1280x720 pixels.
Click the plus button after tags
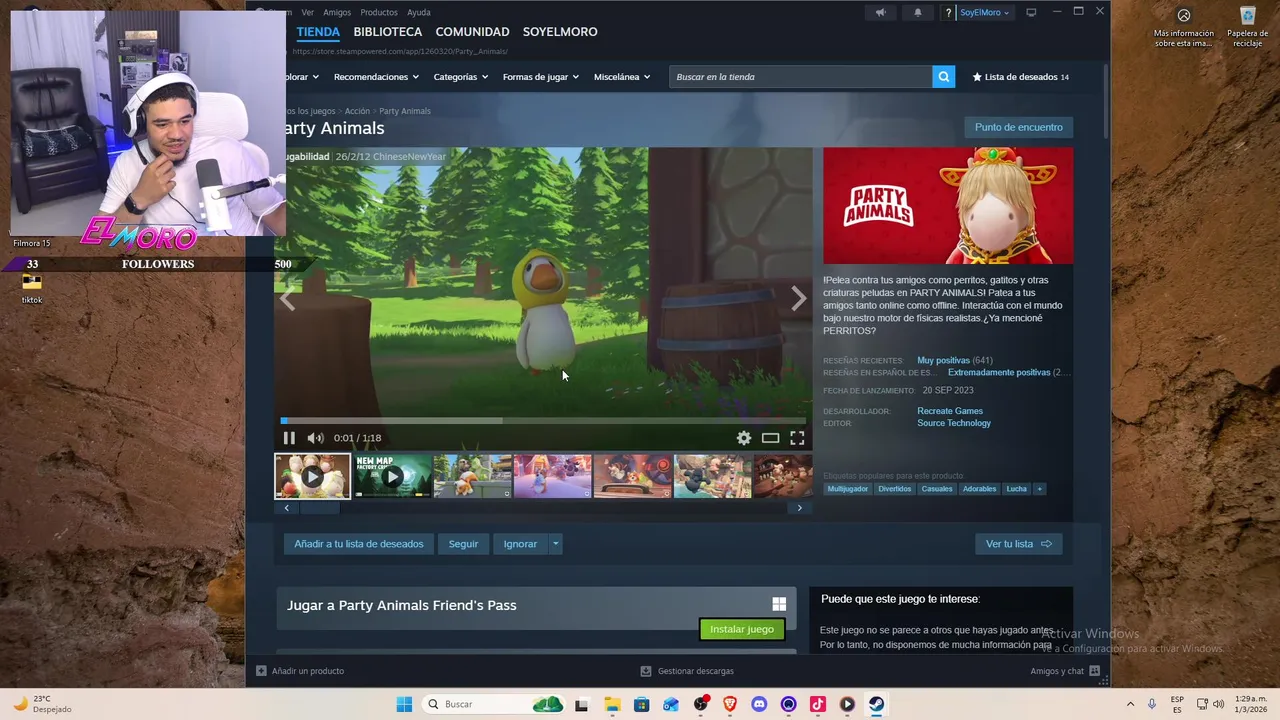coord(1039,489)
